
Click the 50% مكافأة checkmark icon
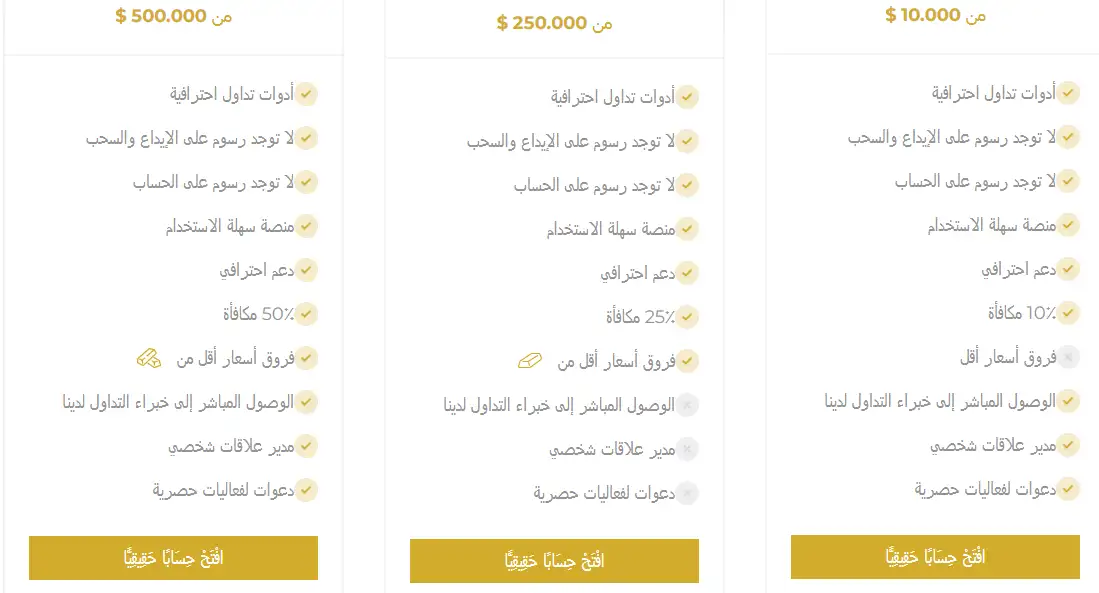tap(307, 313)
